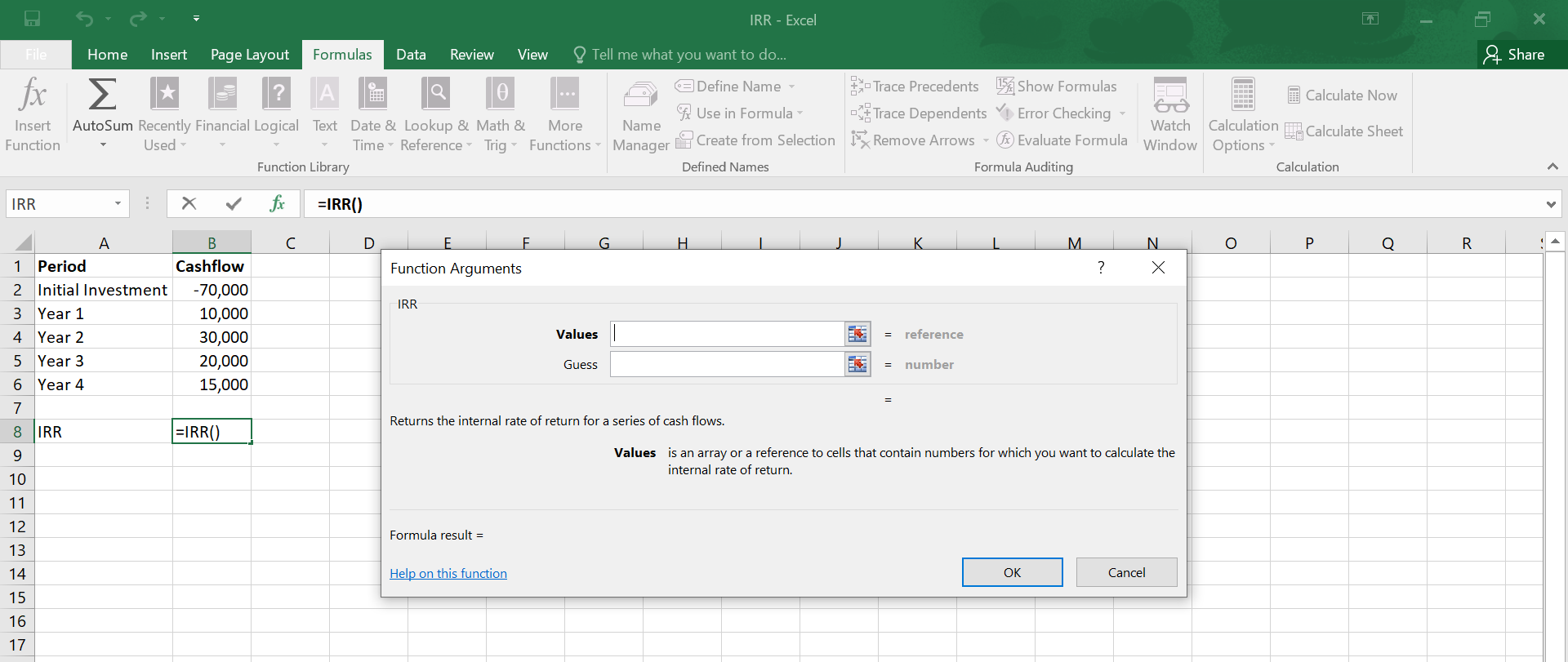
Task: Open the Remove Arrows dropdown arrow
Action: (x=986, y=140)
